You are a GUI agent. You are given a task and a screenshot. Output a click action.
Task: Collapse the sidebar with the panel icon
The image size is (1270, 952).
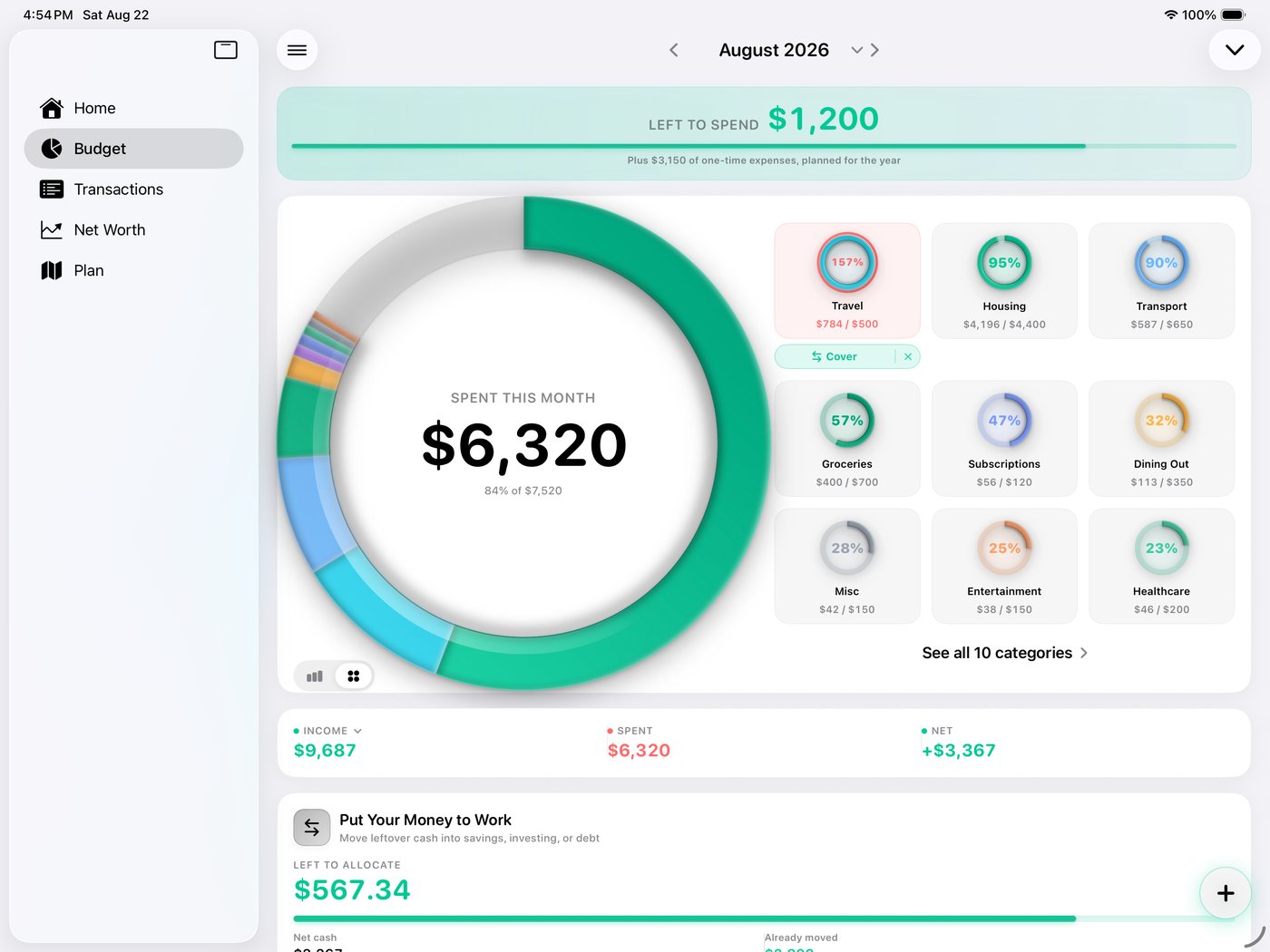tap(226, 50)
